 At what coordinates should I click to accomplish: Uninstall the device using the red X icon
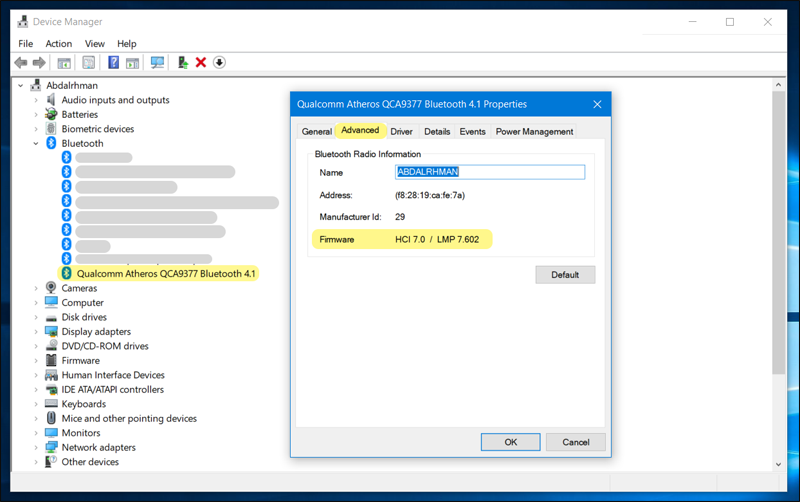tap(201, 62)
